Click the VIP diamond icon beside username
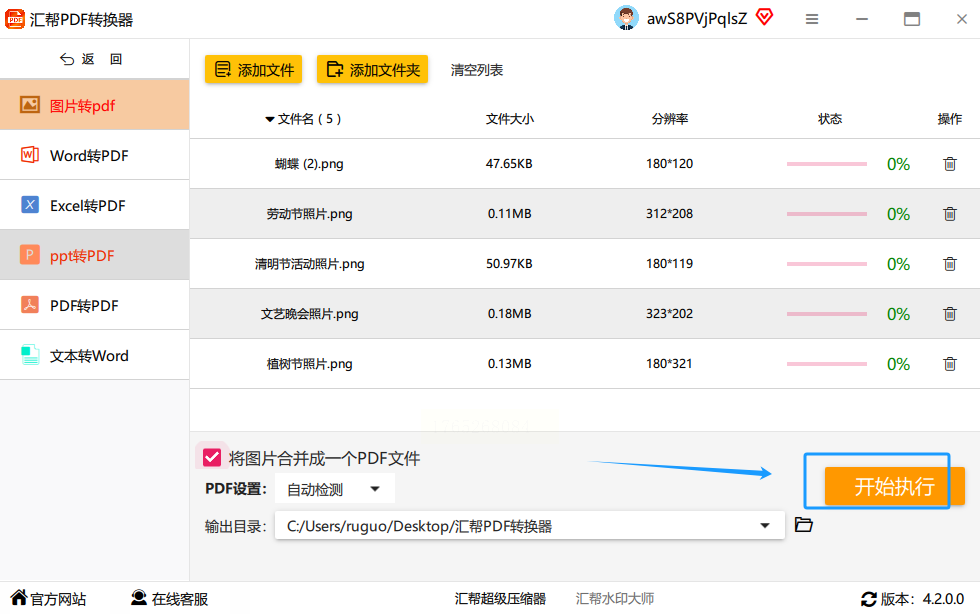 pos(764,18)
